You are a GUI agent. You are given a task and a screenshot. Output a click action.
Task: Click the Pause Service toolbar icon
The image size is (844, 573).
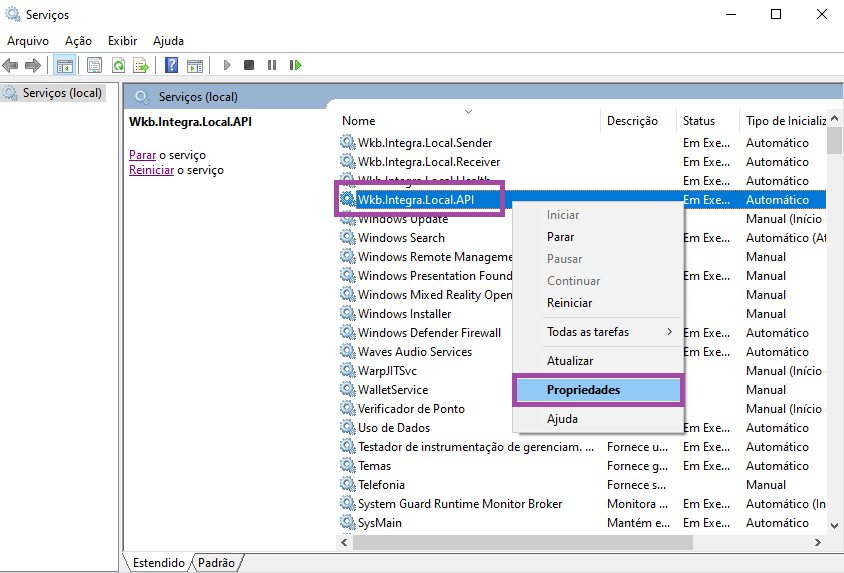pos(272,66)
